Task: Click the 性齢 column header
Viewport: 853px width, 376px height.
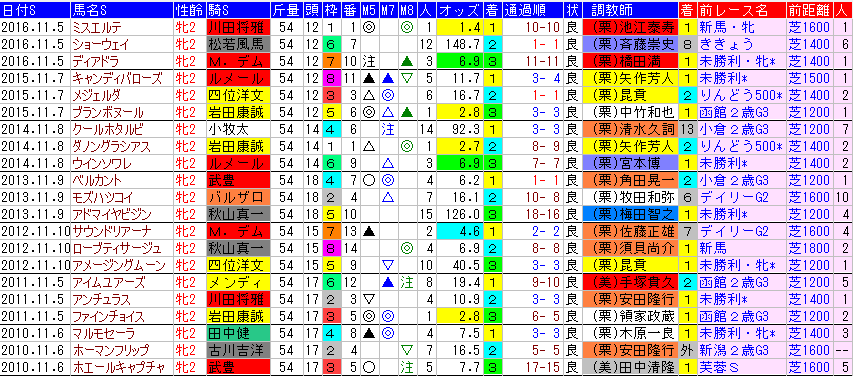Action: pos(189,9)
